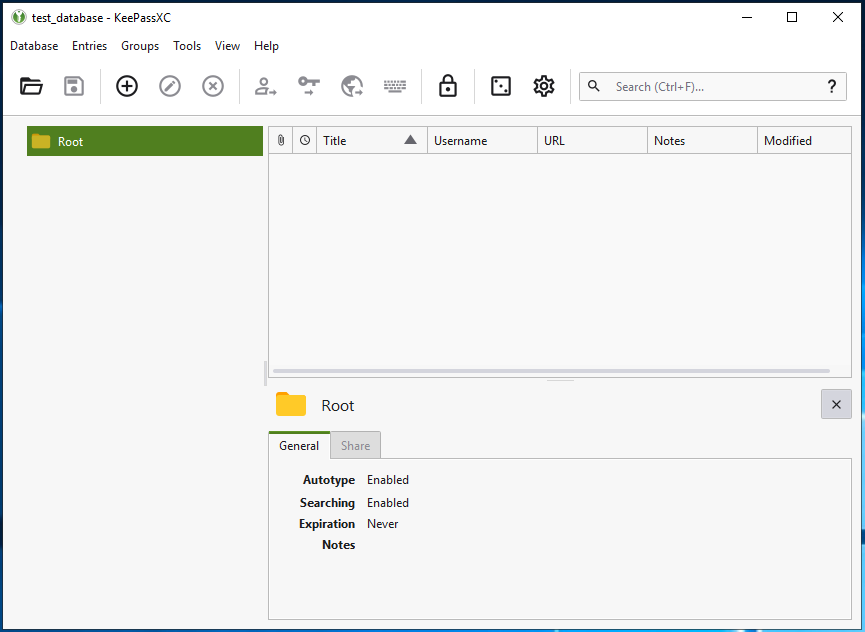The image size is (865, 632).
Task: Click the Root title in preview panel
Action: pos(338,405)
